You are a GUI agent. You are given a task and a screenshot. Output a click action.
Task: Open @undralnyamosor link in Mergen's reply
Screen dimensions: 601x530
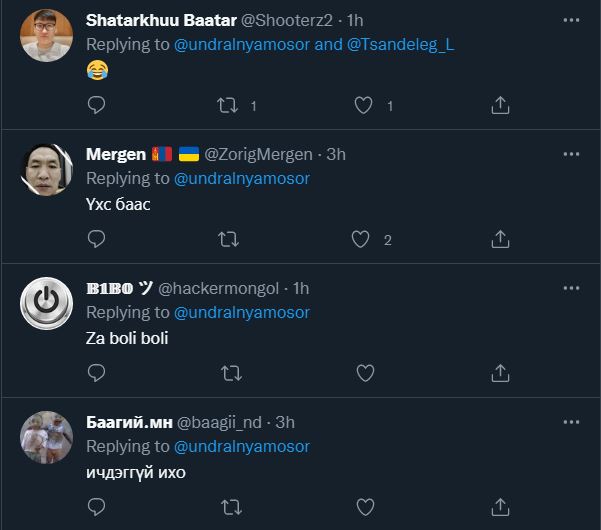(x=242, y=178)
